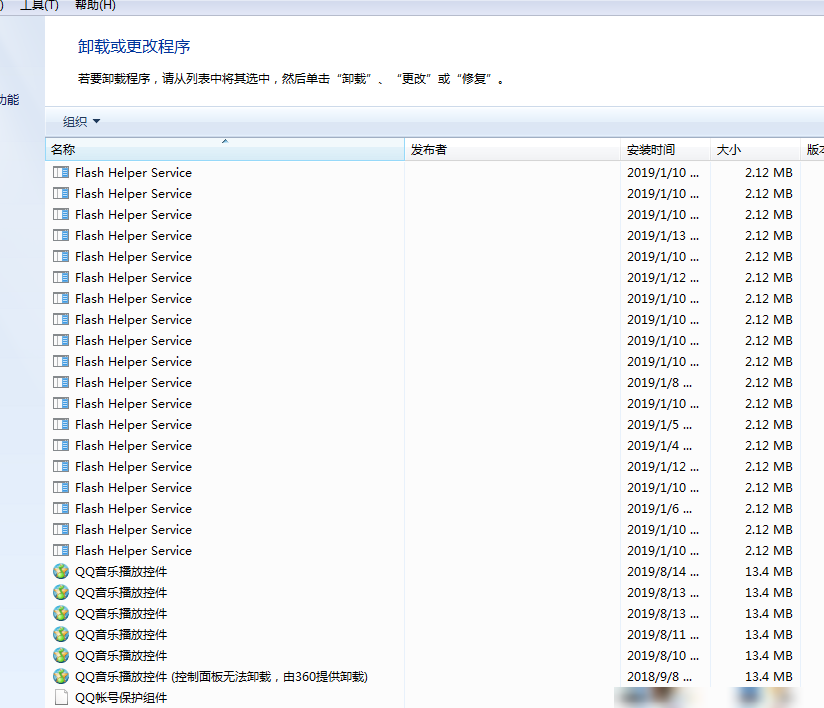Open the 工具(T) menu
Screen dimensions: 824x708
[x=39, y=5]
